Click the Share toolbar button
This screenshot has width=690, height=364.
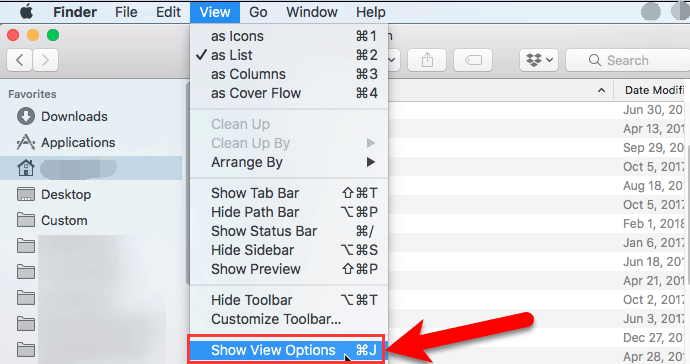(x=427, y=60)
